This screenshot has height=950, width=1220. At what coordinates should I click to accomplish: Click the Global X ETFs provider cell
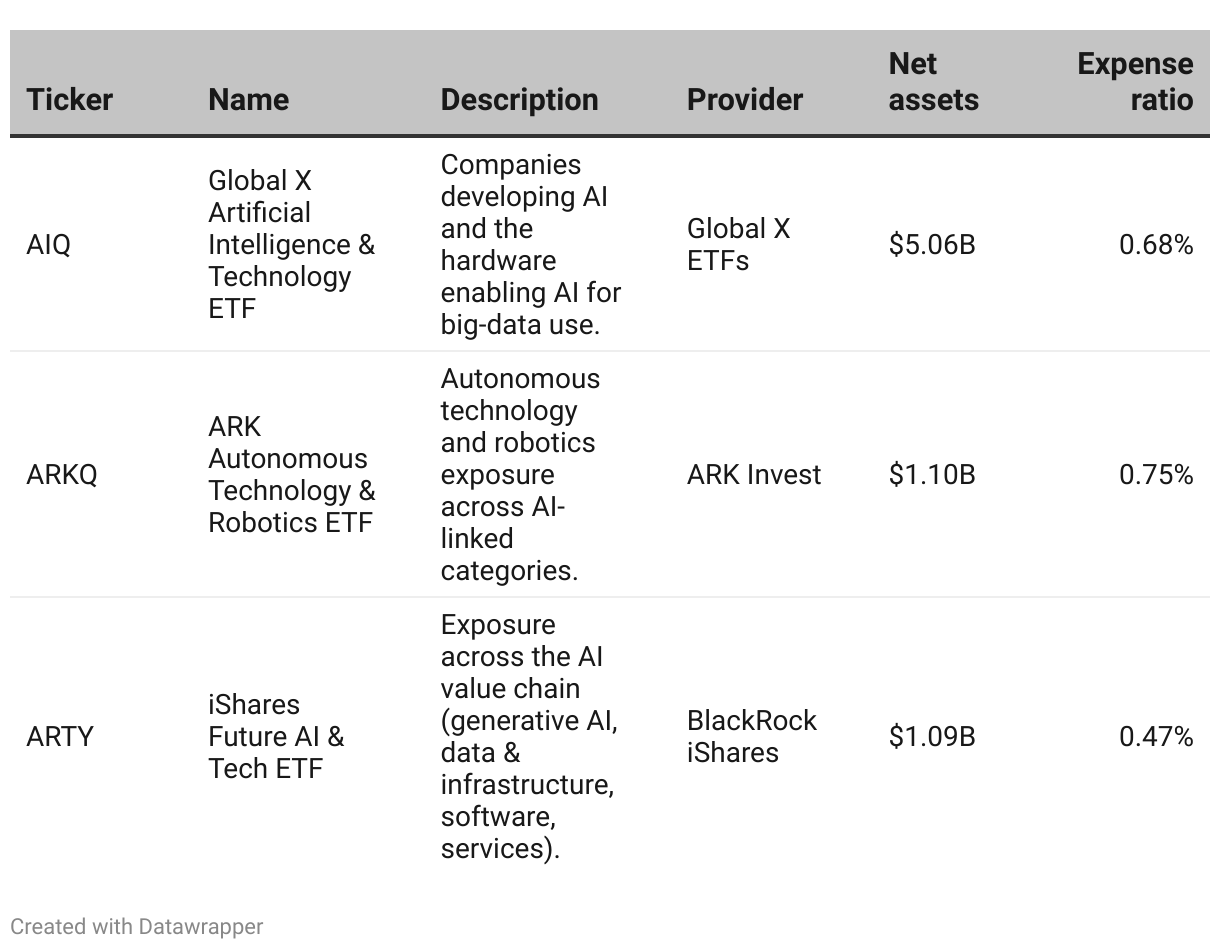pyautogui.click(x=738, y=245)
